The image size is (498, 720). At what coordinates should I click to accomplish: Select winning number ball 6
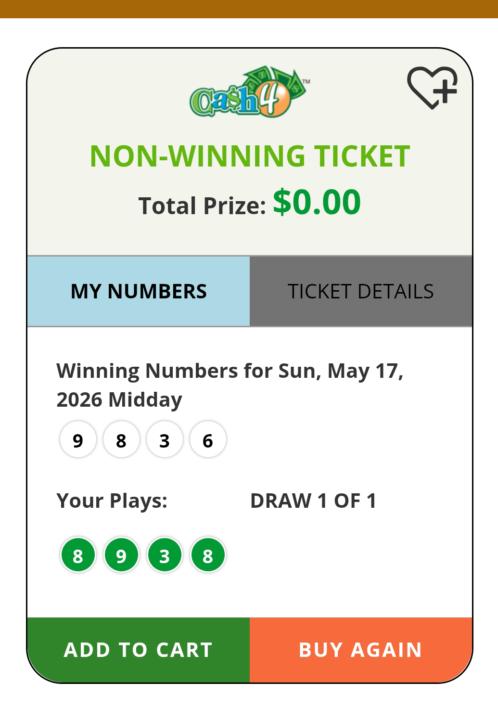pyautogui.click(x=207, y=440)
